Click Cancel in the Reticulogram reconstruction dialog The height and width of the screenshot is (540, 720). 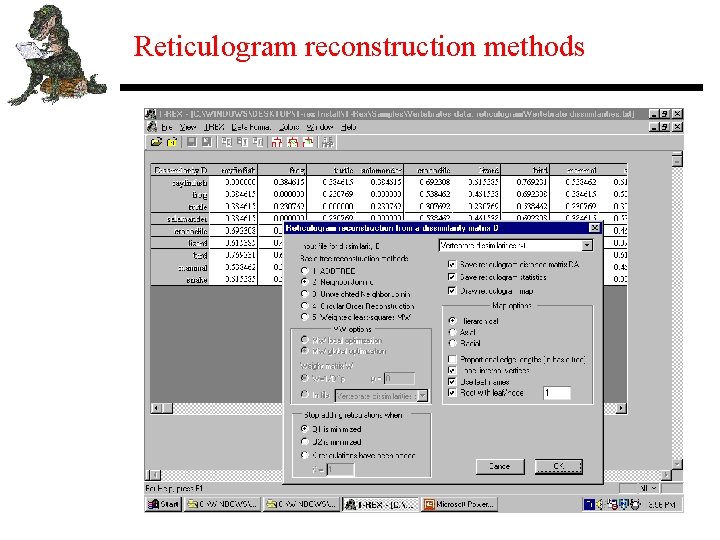pyautogui.click(x=500, y=467)
